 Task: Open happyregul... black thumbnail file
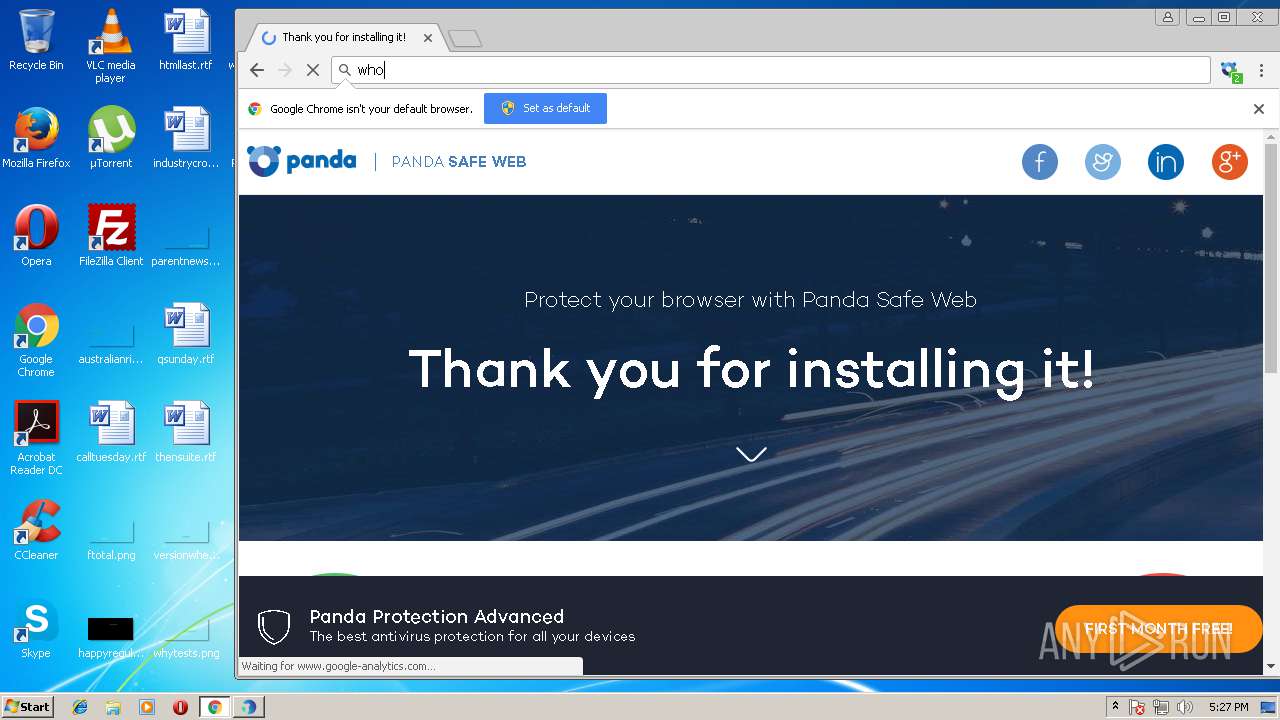point(111,637)
